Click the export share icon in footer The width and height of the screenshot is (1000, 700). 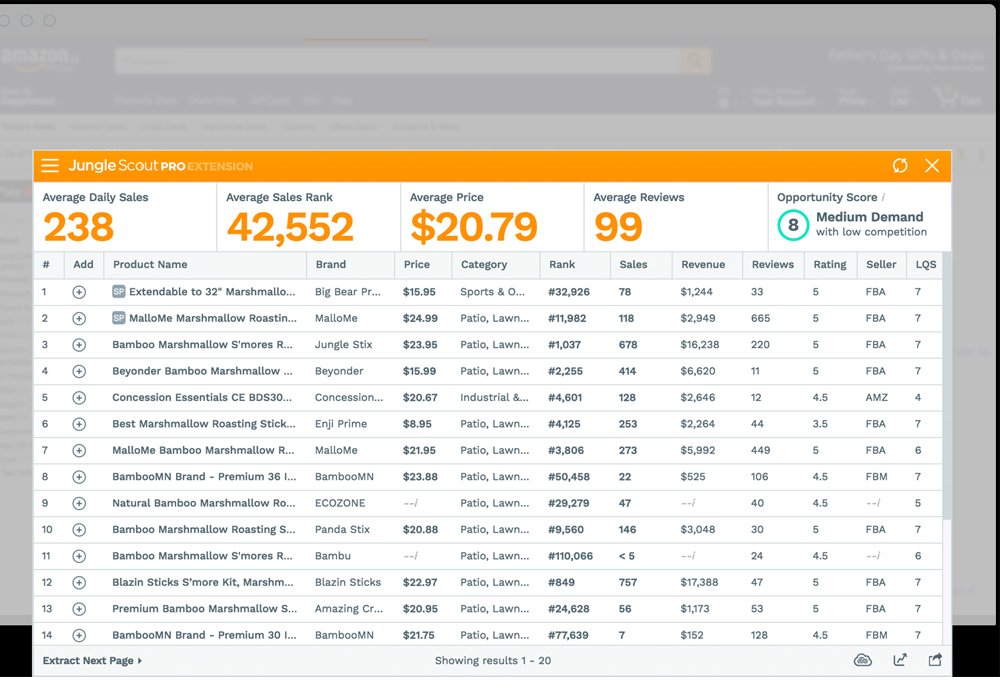(x=935, y=660)
